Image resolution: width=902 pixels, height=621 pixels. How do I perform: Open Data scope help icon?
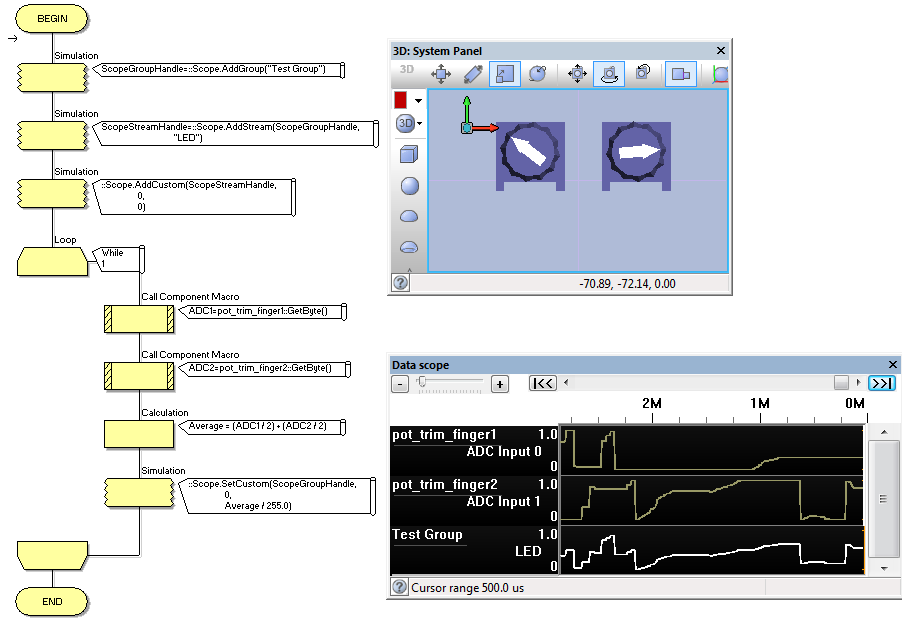pyautogui.click(x=399, y=587)
